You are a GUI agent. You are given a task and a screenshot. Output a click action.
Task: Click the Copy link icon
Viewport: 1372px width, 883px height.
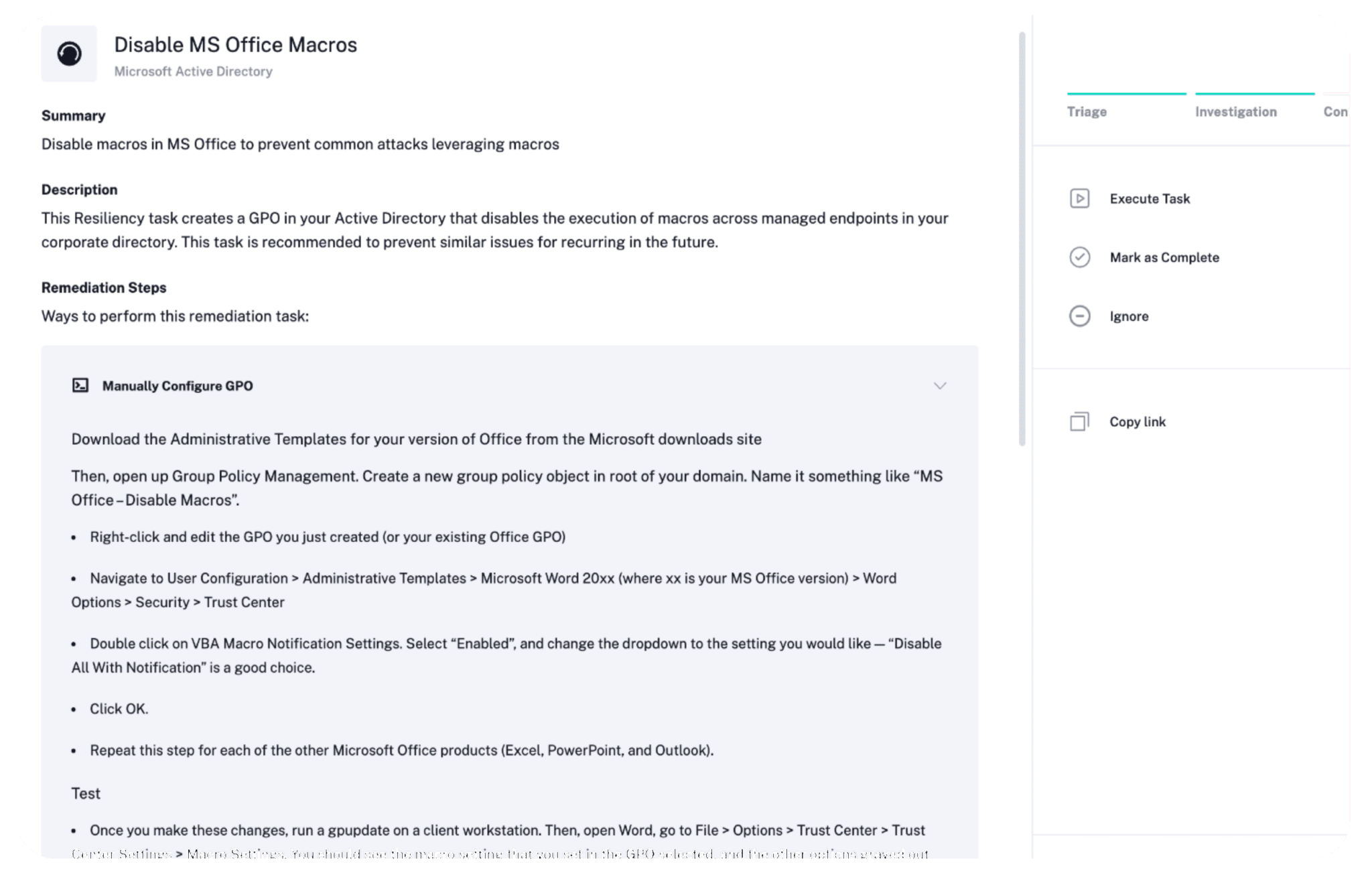click(1079, 421)
